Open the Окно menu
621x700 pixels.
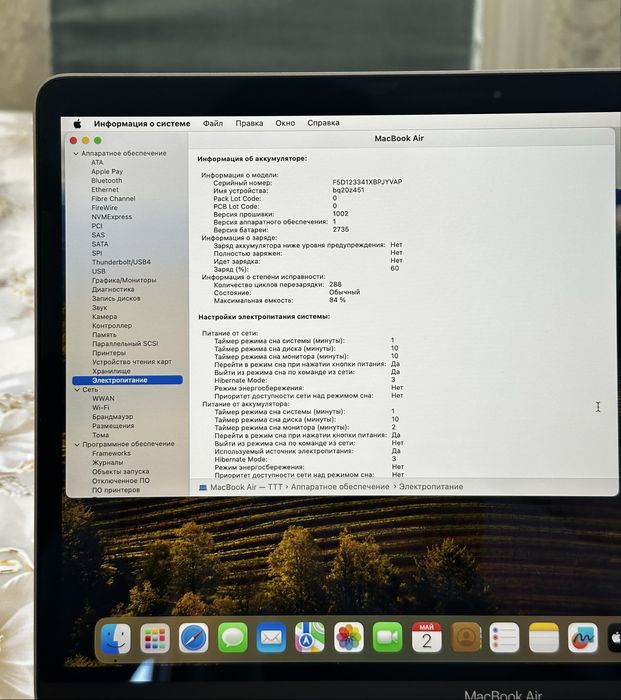[x=285, y=123]
